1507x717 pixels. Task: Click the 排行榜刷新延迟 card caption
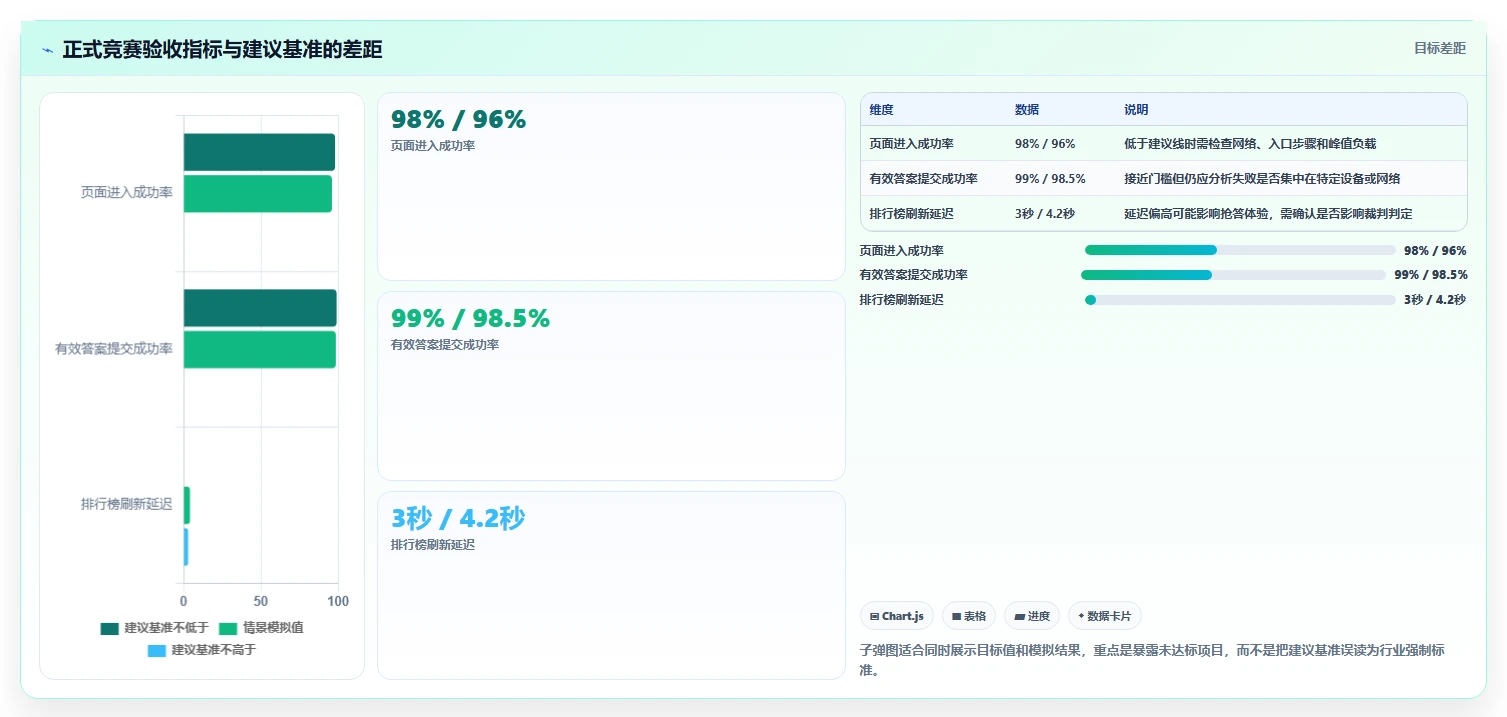(432, 545)
